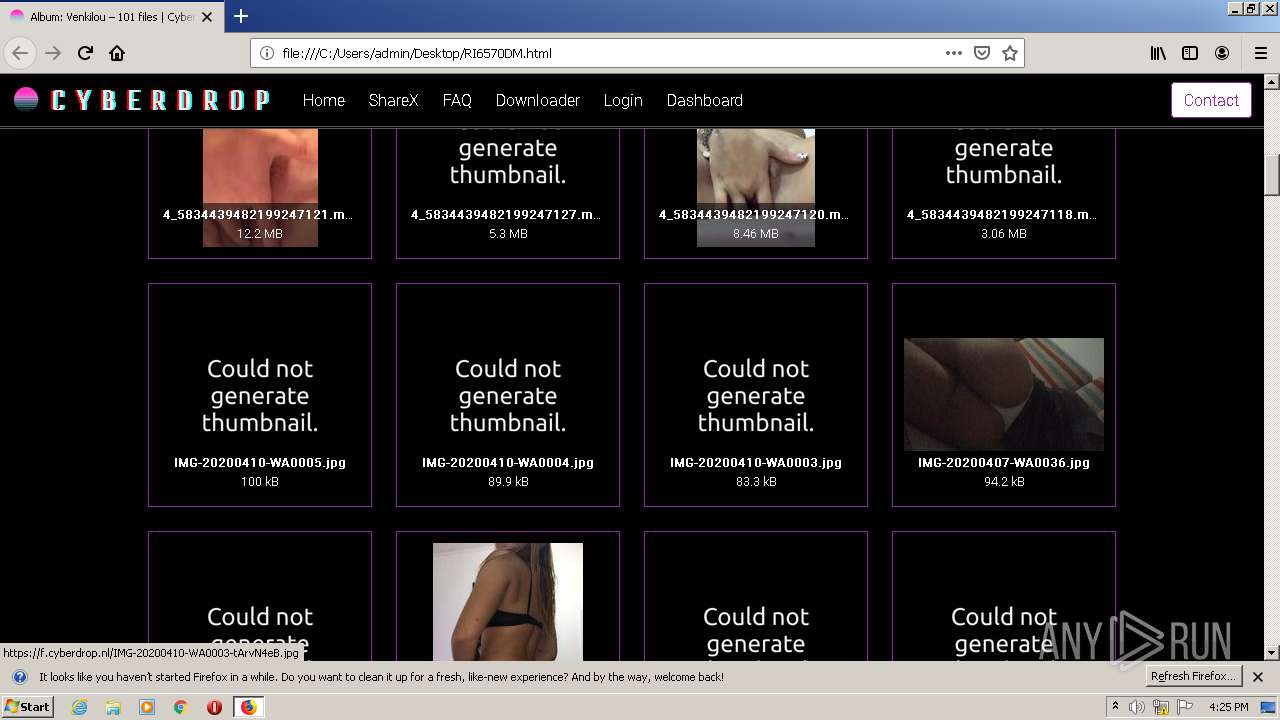Click the thumbnail above 4_5834439482199247120 8.46 MB

[756, 187]
